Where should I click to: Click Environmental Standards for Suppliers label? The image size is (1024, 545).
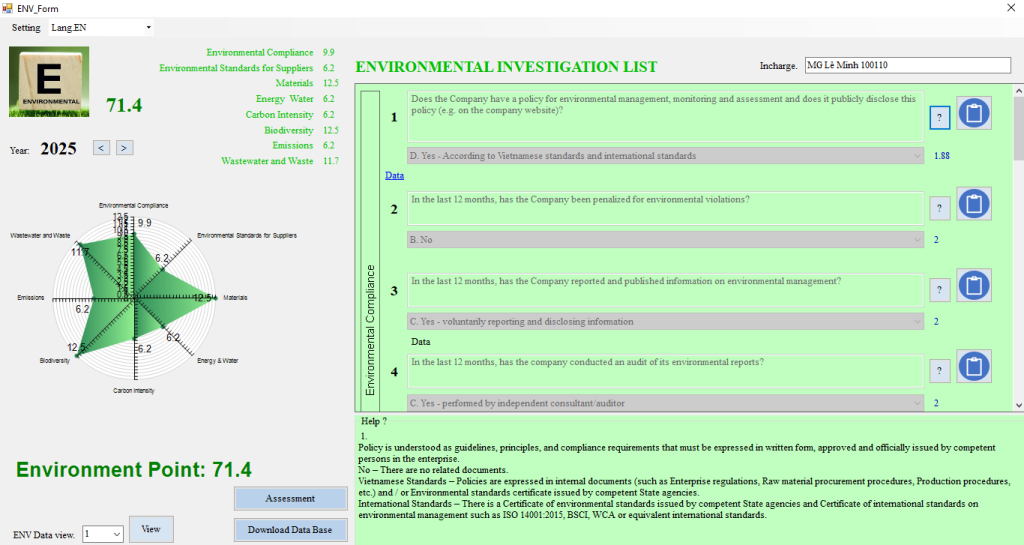[236, 68]
